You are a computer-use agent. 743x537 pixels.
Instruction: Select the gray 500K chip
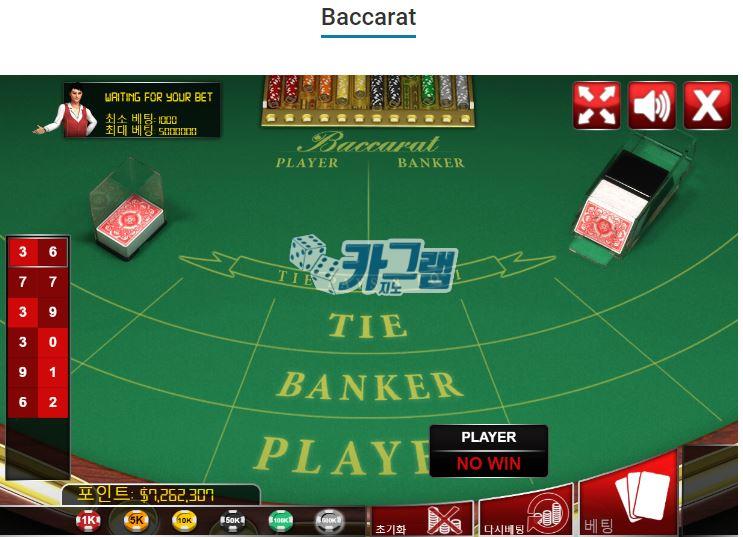point(329,520)
